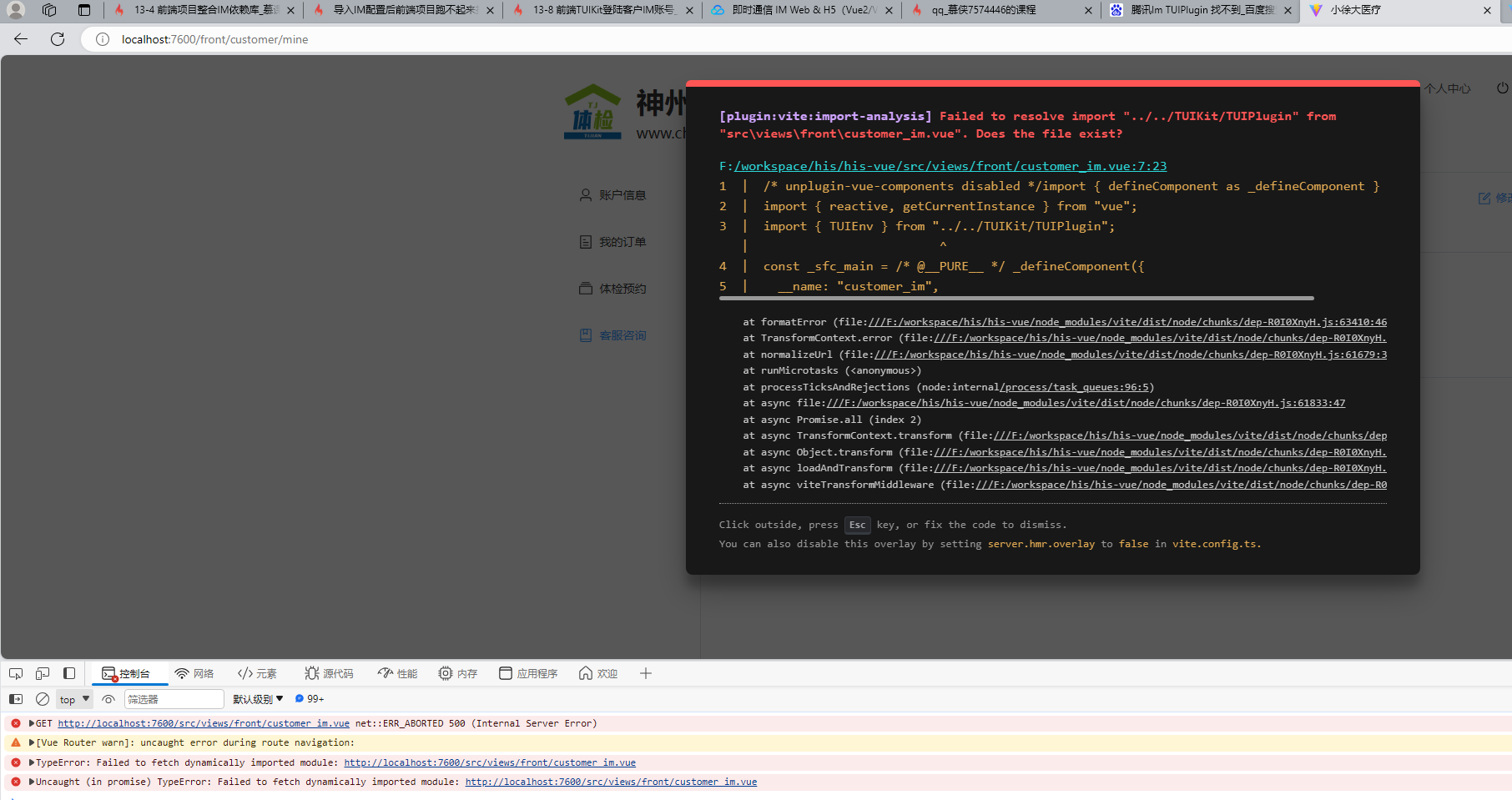Screen dimensions: 1512x800
Task: Click the power logout icon on page
Action: pos(1503,88)
